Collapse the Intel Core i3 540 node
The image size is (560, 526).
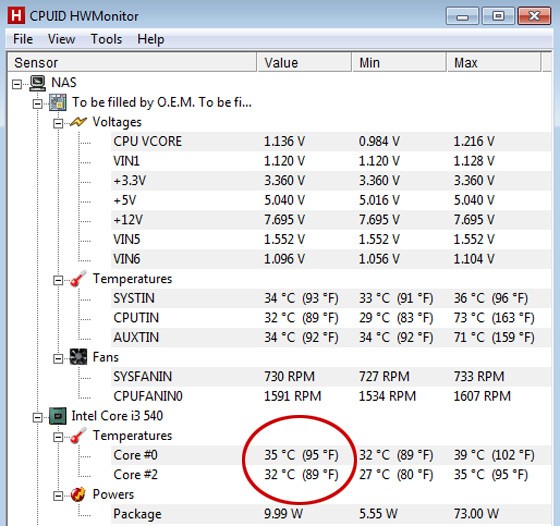coord(38,417)
